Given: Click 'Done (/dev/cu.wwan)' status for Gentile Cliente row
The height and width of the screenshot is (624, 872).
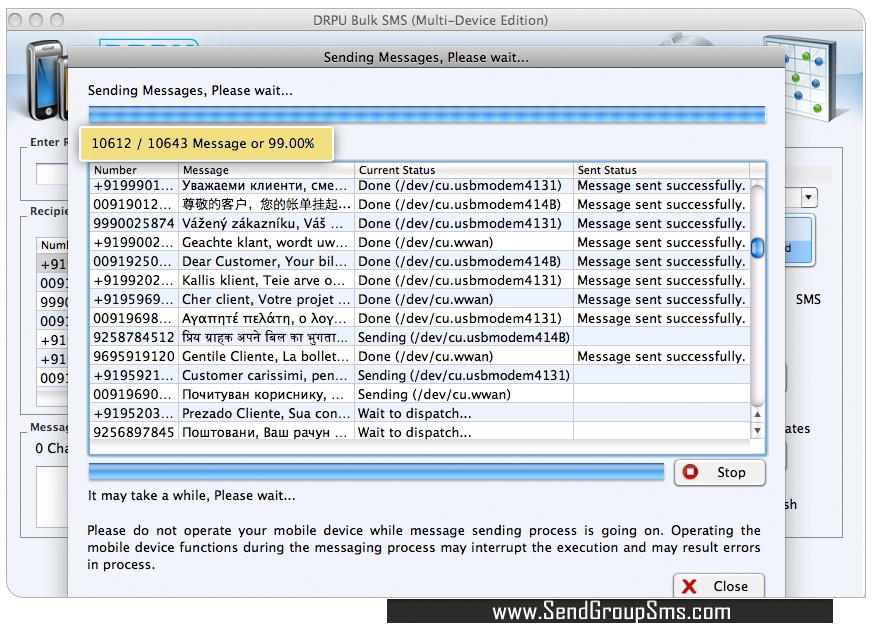Looking at the screenshot, I should click(x=464, y=356).
